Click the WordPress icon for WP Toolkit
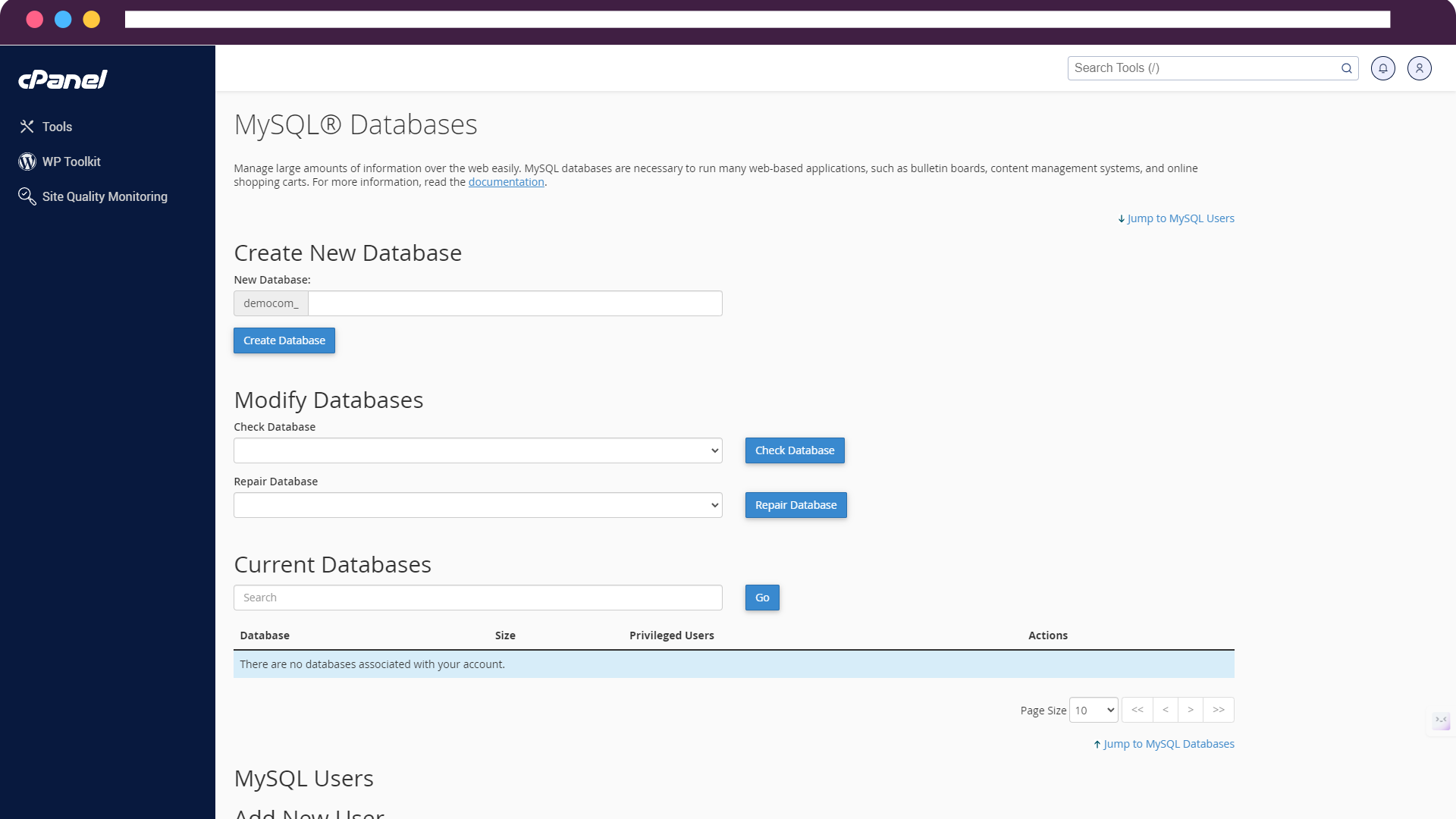Image resolution: width=1456 pixels, height=819 pixels. click(27, 162)
